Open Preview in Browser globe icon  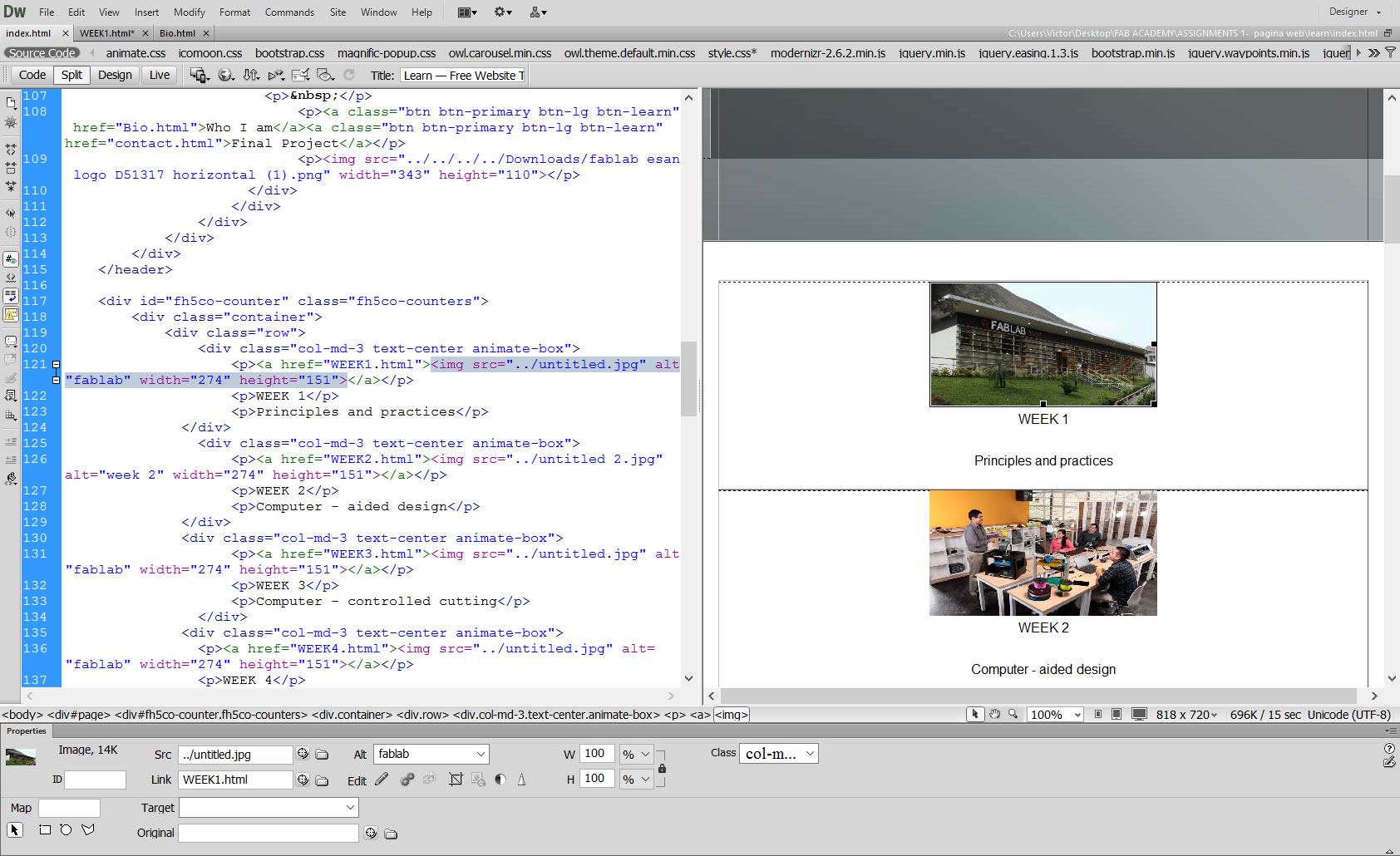(226, 75)
